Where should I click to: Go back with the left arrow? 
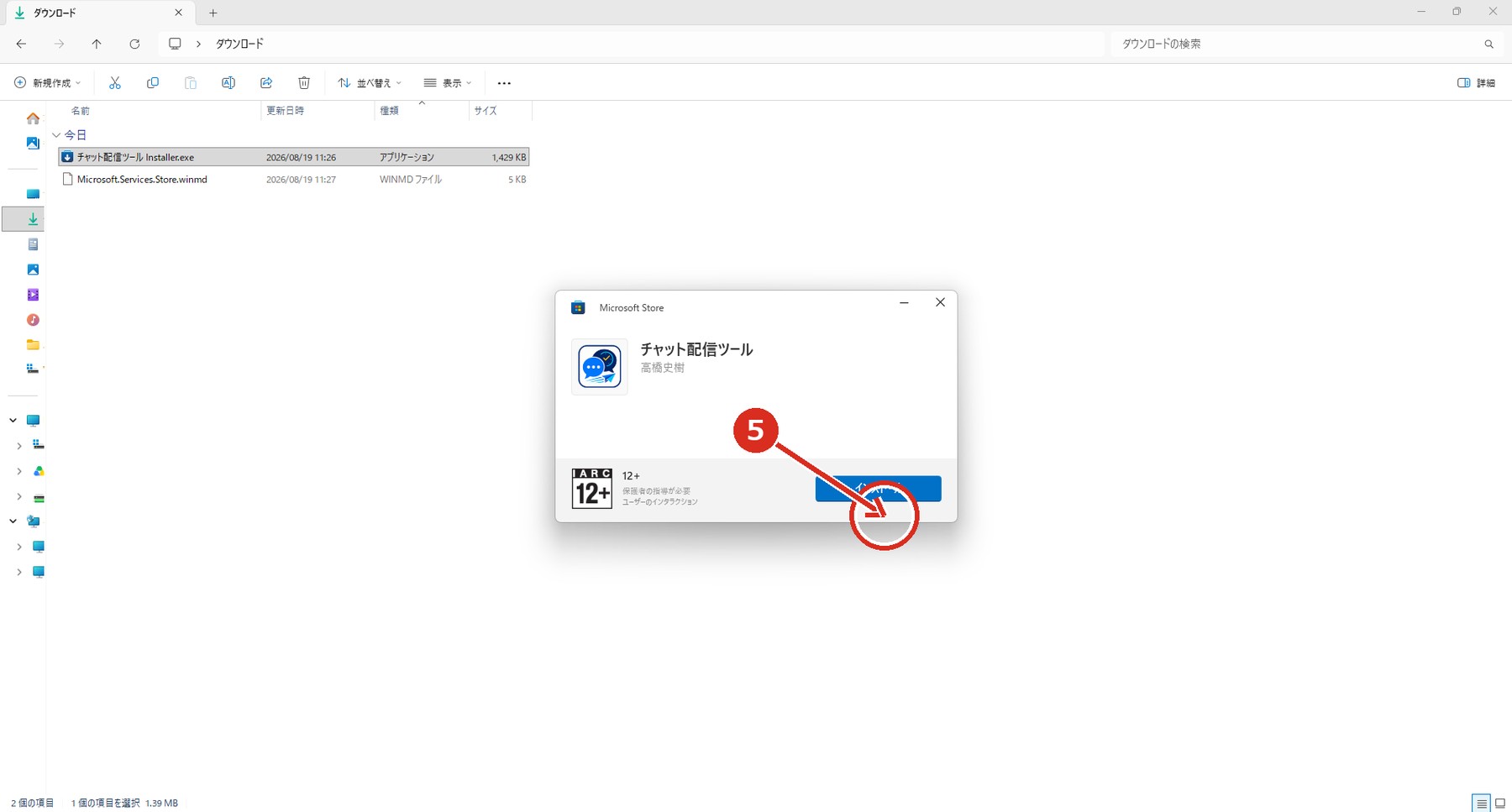21,44
